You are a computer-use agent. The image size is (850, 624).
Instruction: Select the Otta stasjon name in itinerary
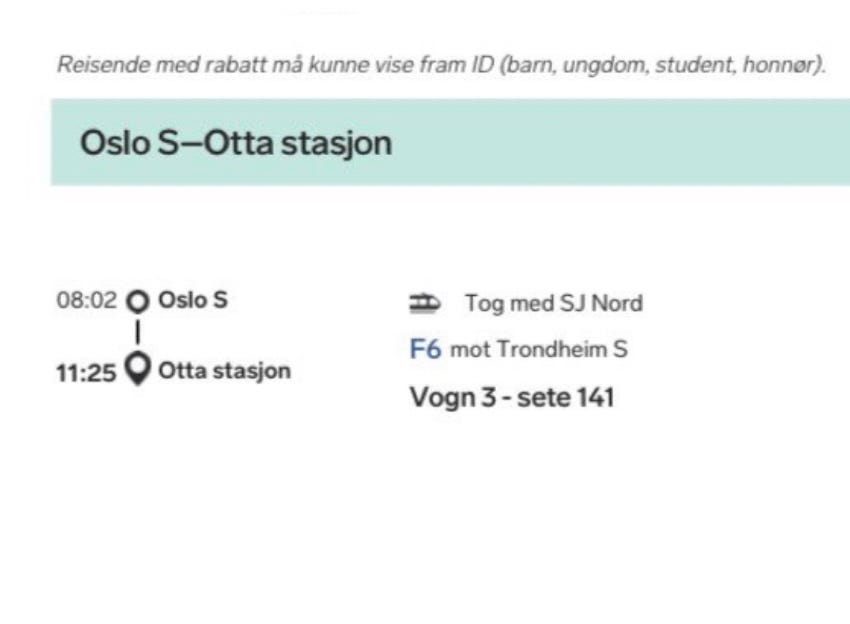tap(224, 371)
